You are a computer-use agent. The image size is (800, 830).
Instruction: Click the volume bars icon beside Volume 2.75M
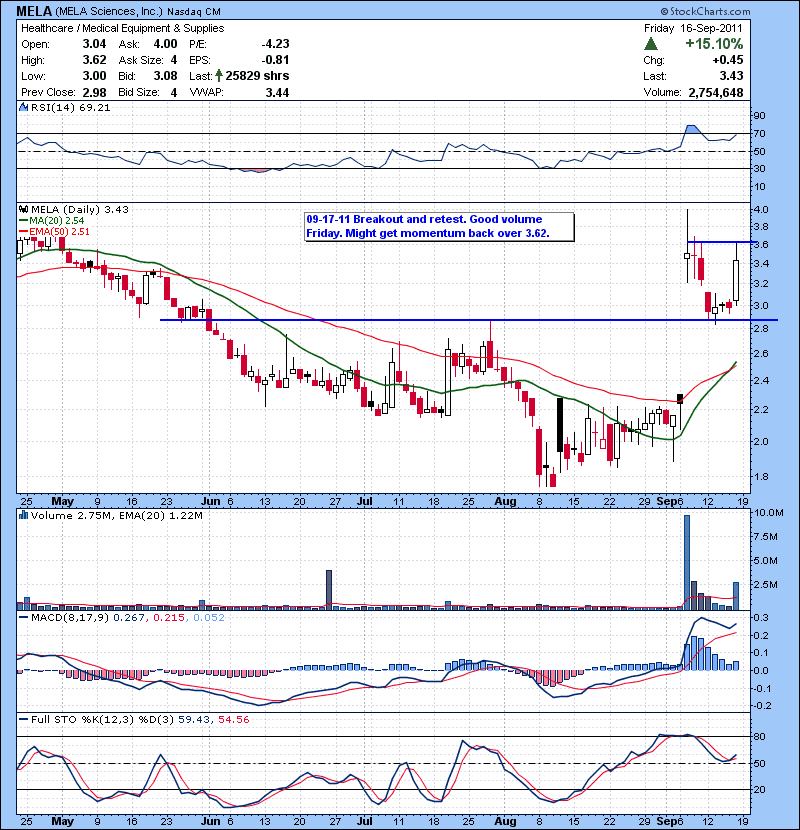click(23, 515)
